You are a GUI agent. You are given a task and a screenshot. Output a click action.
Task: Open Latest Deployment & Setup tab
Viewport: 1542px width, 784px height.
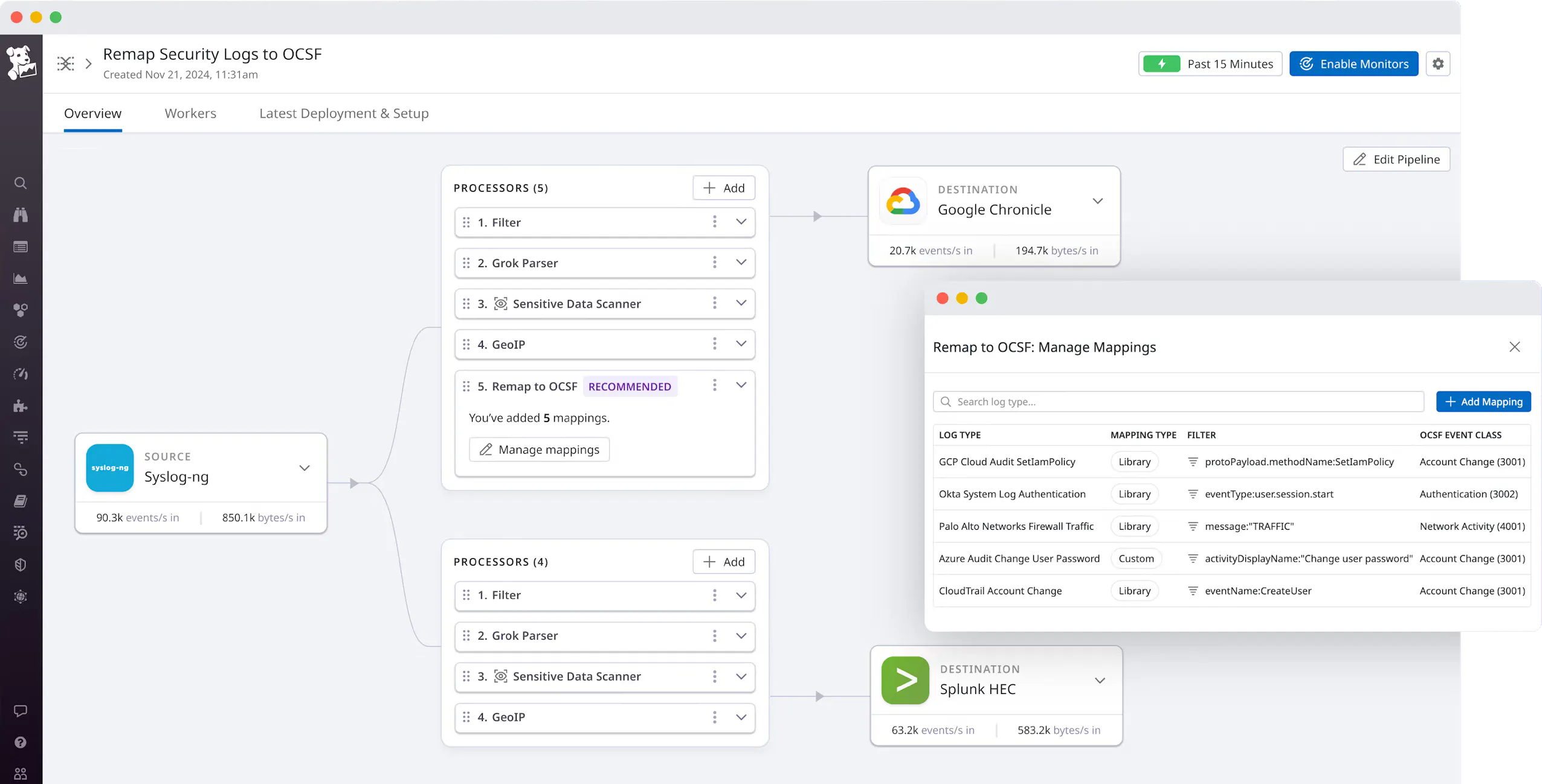click(344, 113)
